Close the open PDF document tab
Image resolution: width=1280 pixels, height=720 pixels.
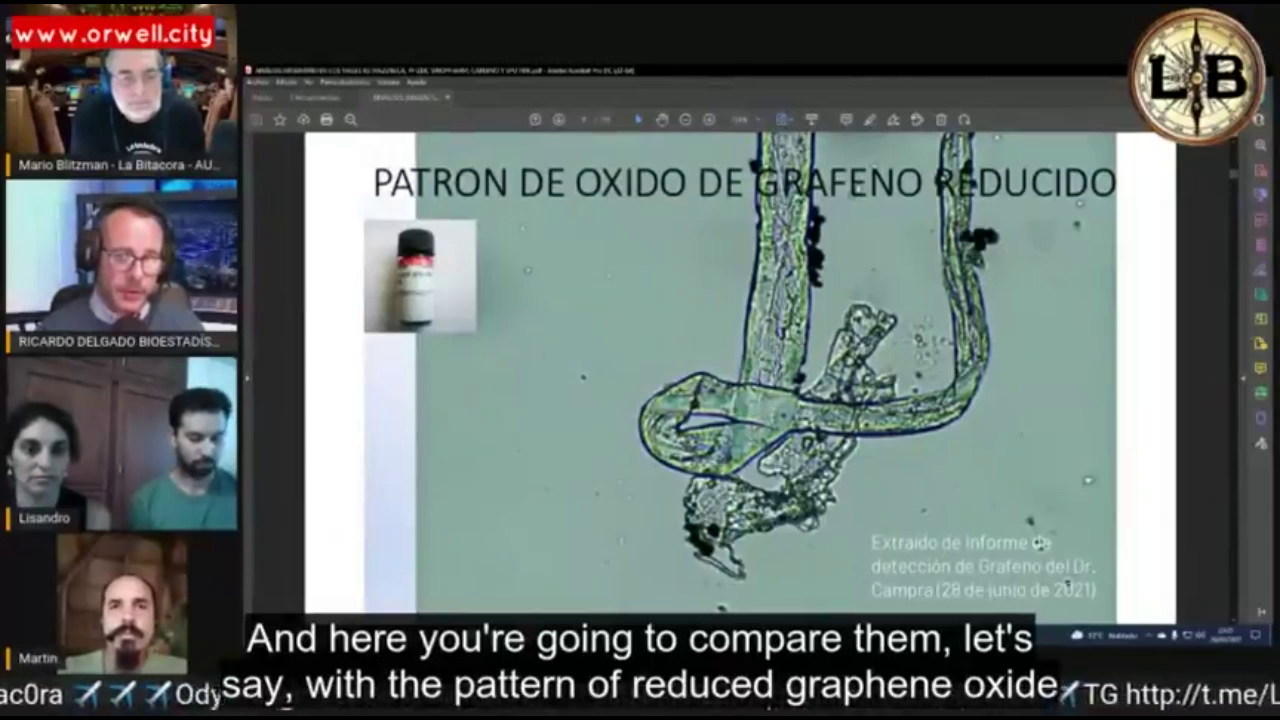tap(447, 97)
